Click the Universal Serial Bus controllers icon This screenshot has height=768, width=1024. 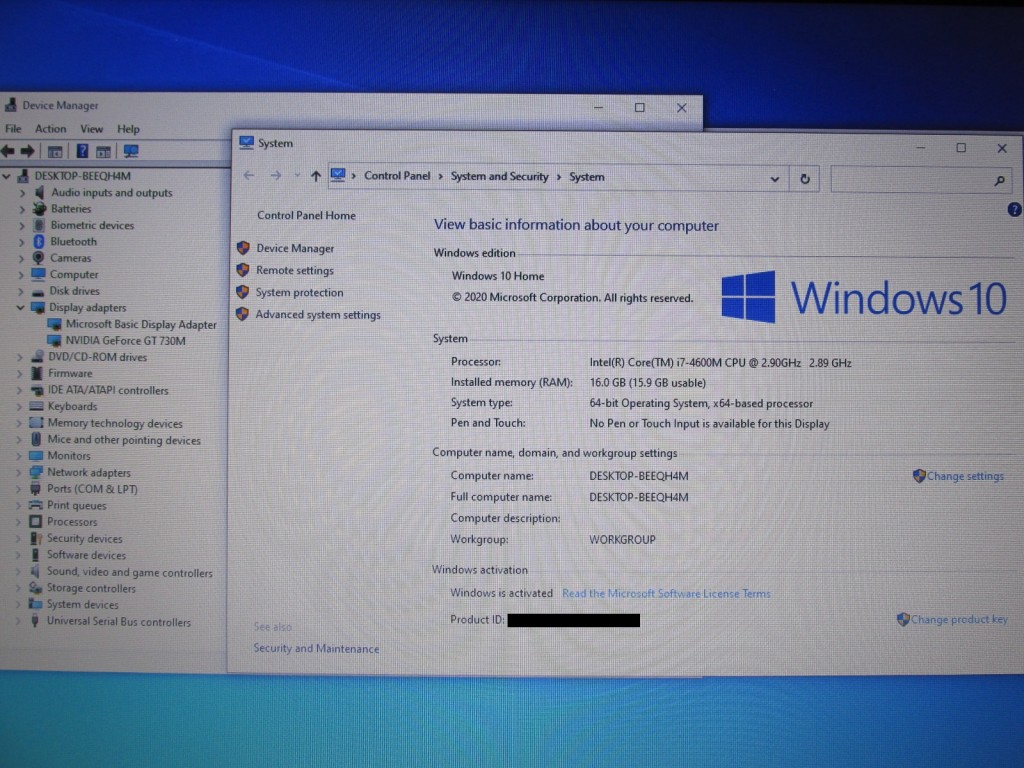coord(35,621)
